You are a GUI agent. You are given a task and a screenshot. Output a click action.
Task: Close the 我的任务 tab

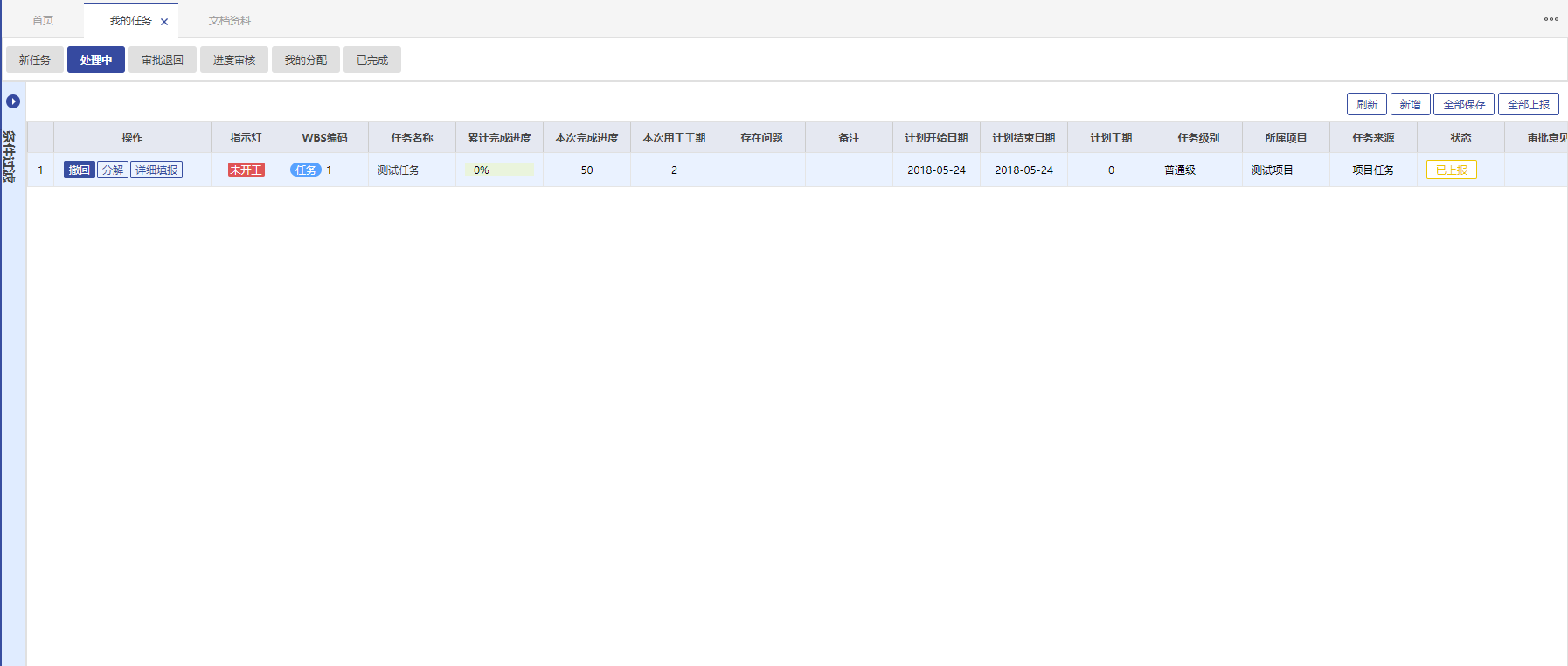point(164,22)
